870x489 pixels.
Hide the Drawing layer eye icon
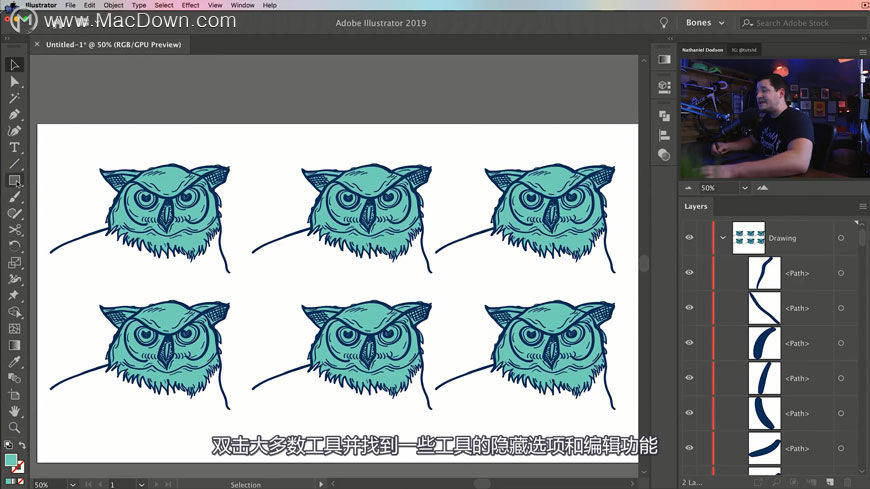(689, 238)
